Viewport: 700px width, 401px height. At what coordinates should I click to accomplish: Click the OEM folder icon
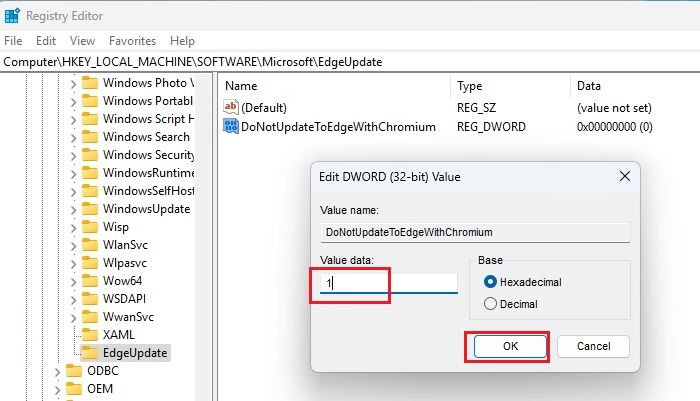pos(74,389)
